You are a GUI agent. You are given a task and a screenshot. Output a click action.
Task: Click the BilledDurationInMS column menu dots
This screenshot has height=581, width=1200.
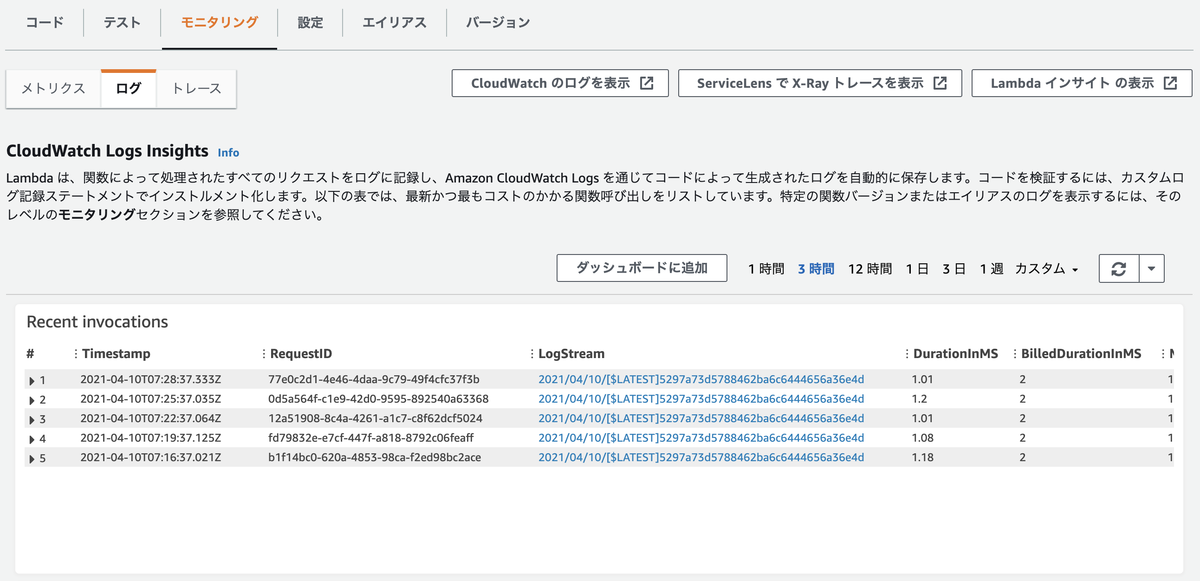[x=1015, y=354]
